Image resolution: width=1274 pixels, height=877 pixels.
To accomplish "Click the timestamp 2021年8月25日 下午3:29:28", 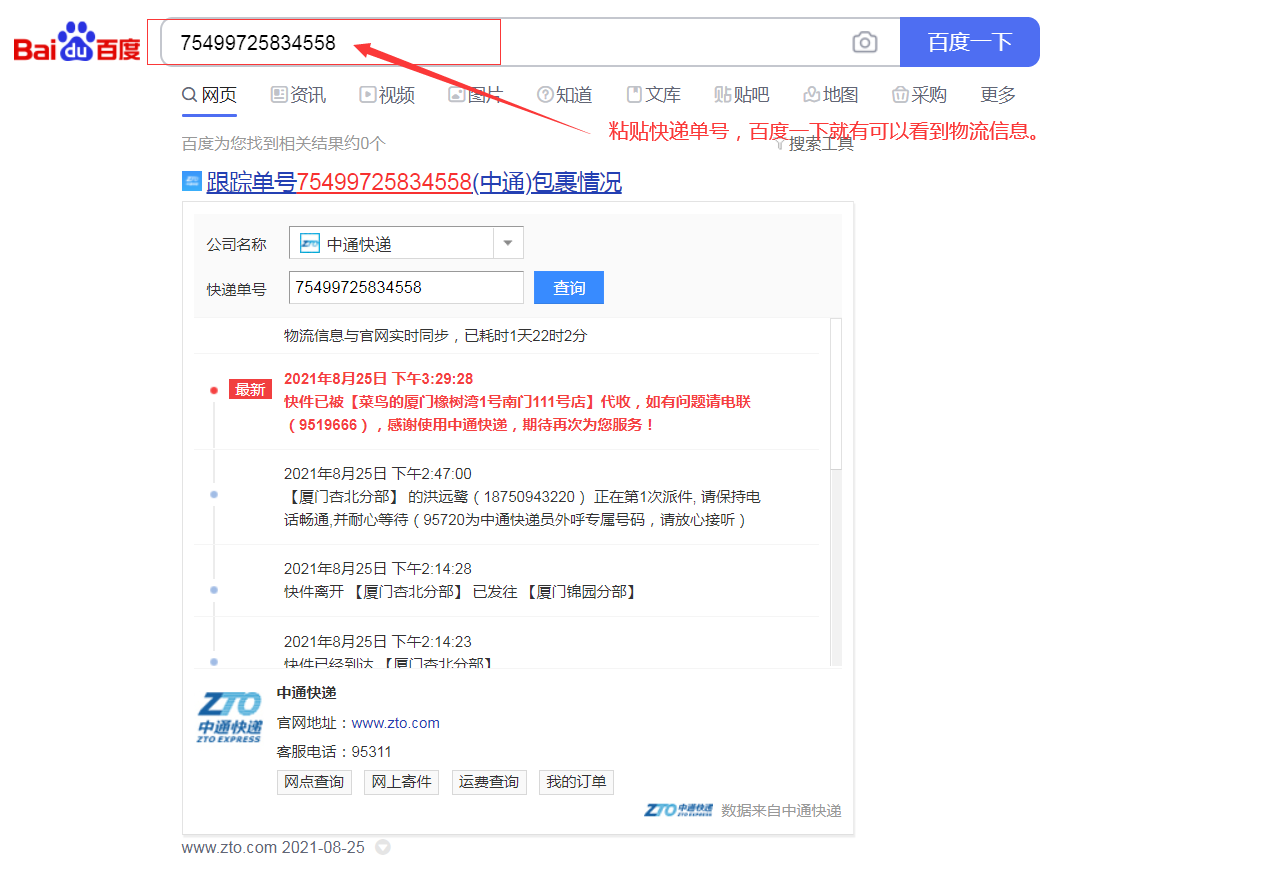I will [x=379, y=379].
